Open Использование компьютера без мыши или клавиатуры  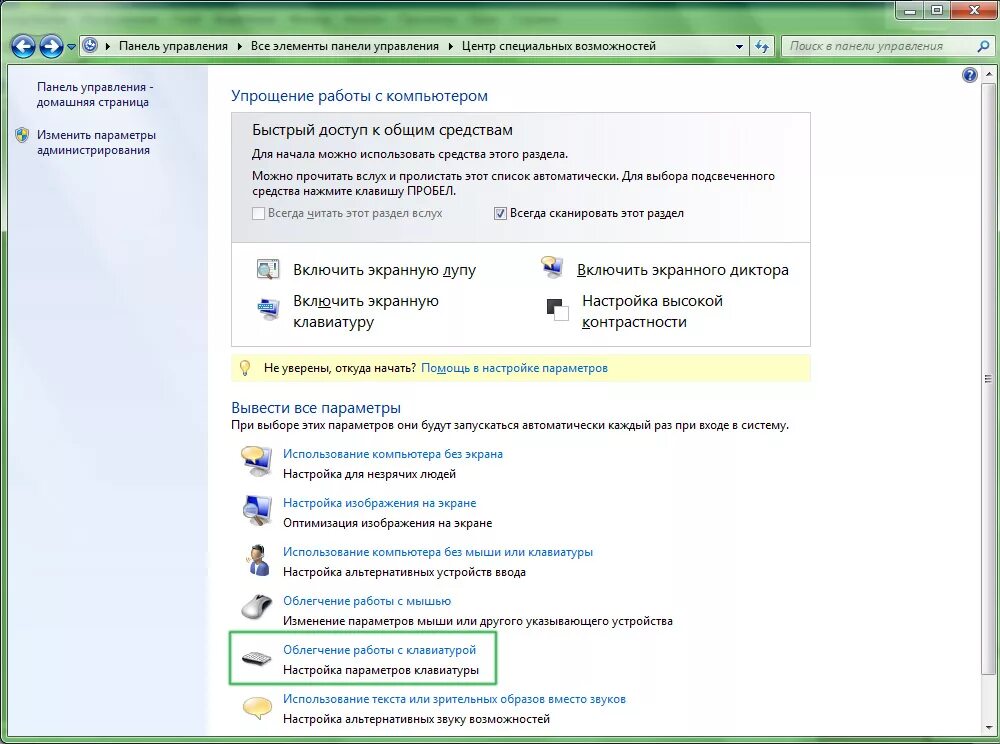(x=438, y=552)
